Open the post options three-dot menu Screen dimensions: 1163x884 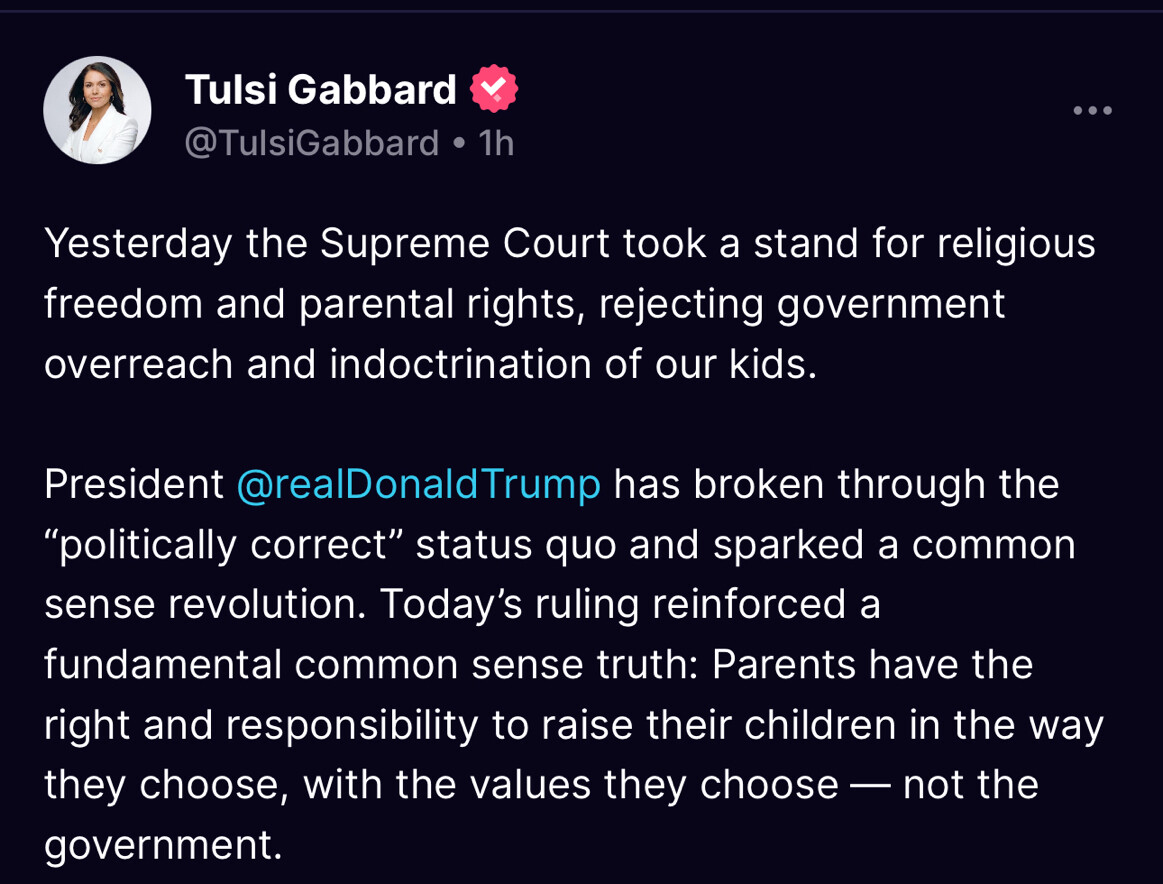click(x=1092, y=110)
